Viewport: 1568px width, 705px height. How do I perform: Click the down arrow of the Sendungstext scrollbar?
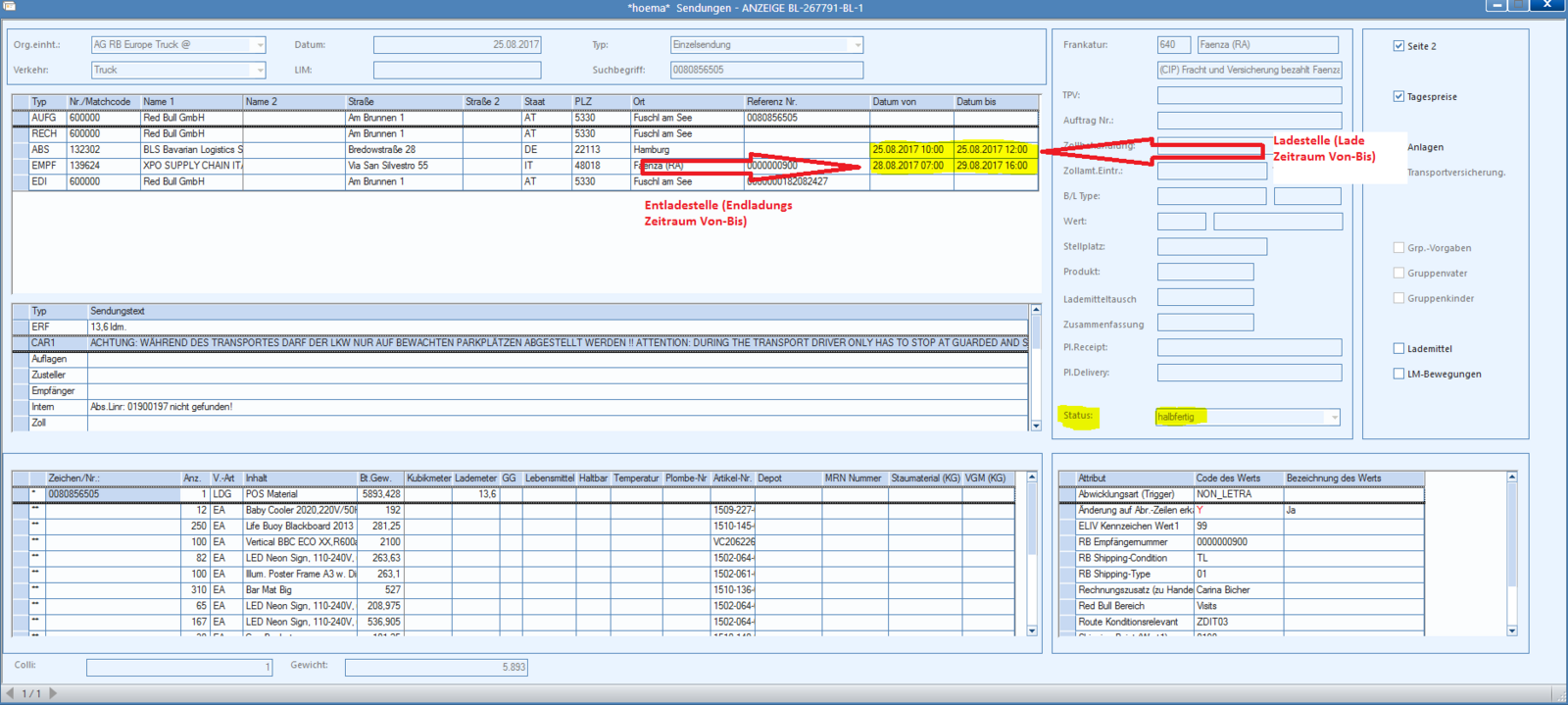click(x=1036, y=426)
